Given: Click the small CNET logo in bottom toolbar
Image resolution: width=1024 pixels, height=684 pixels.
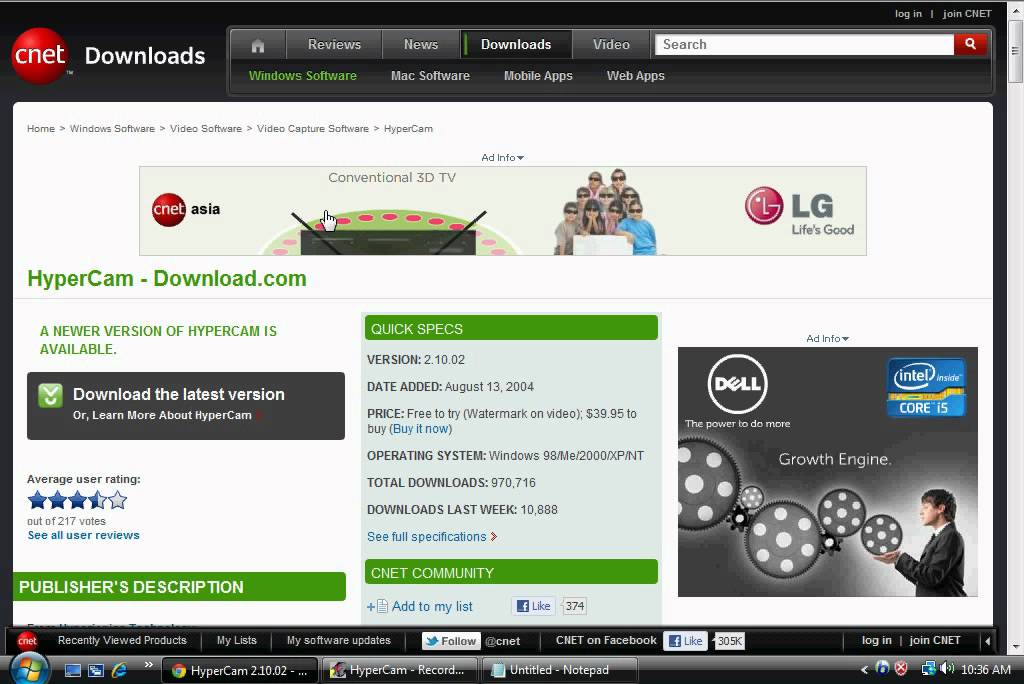Looking at the screenshot, I should pyautogui.click(x=27, y=641).
